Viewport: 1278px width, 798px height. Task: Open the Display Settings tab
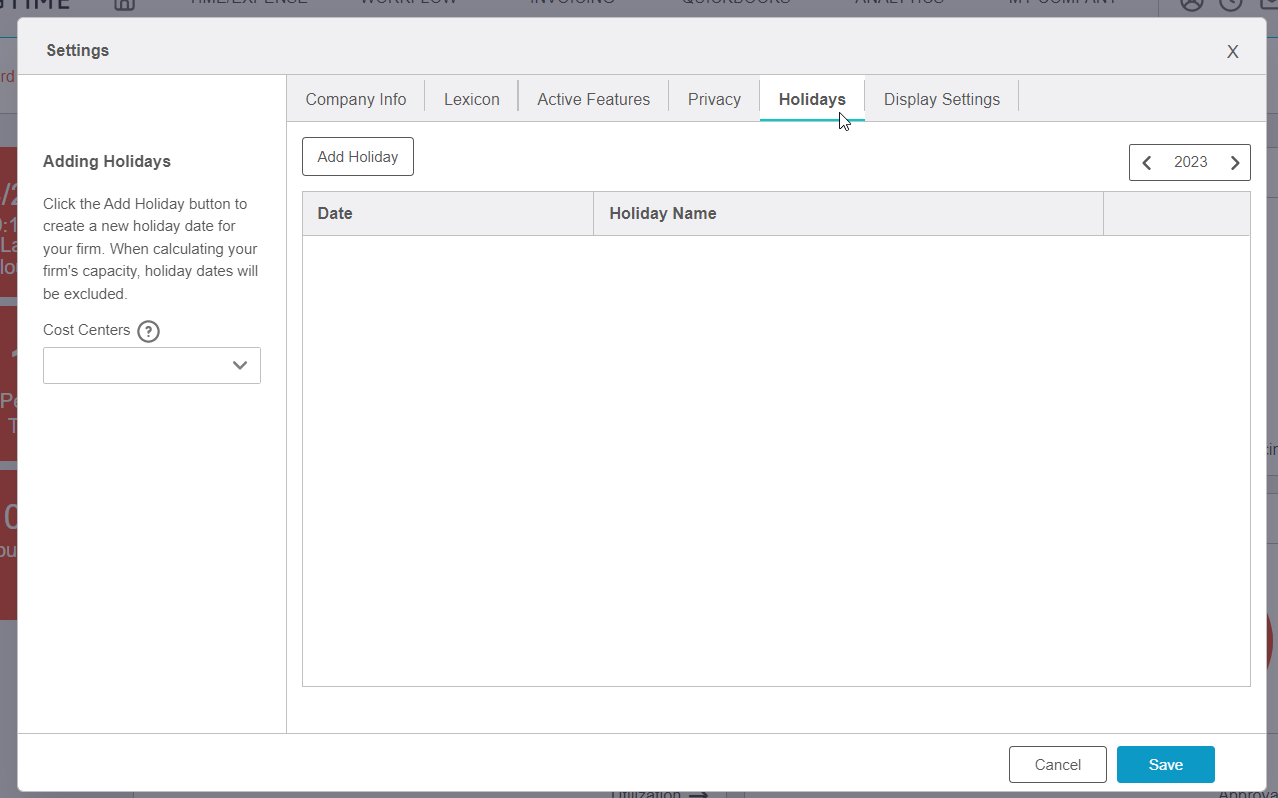click(x=941, y=99)
